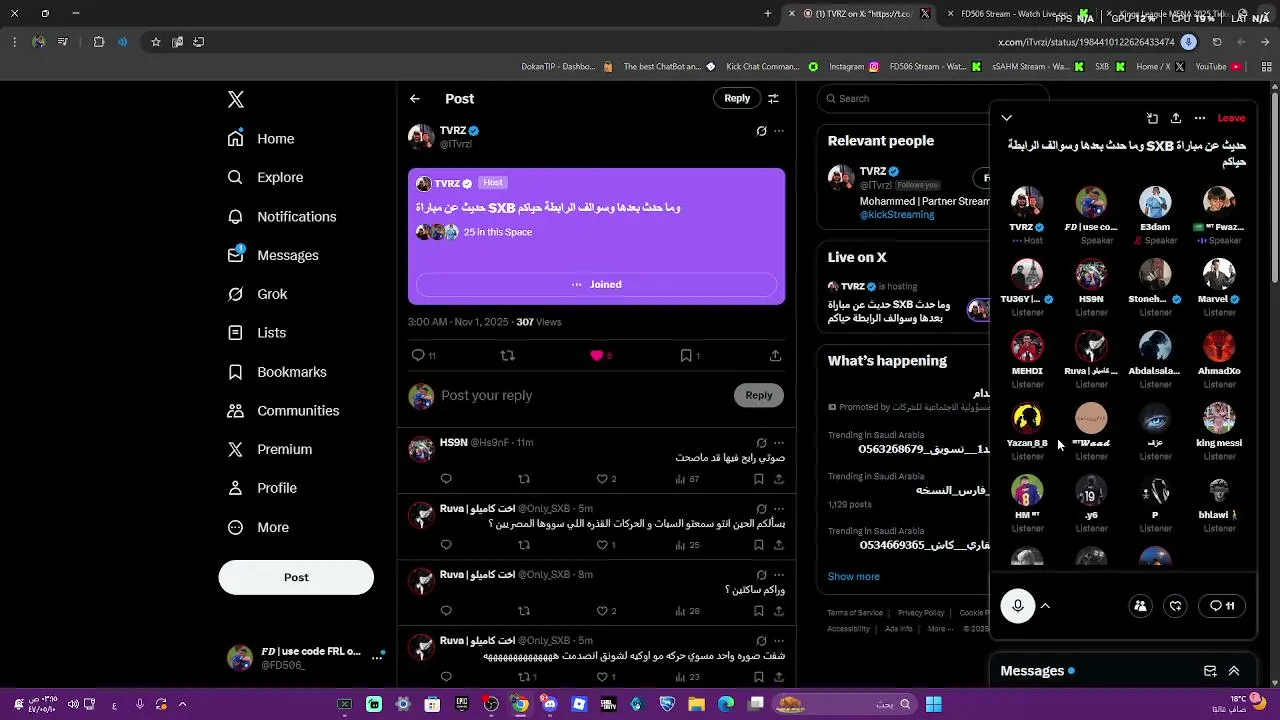This screenshot has height=720, width=1280.
Task: Click Grok explain icon on TVRZ post
Action: [x=761, y=131]
